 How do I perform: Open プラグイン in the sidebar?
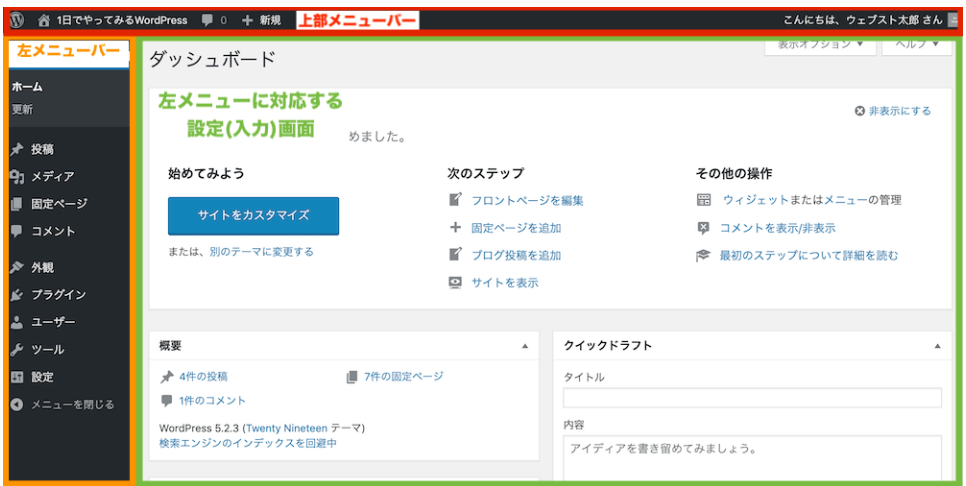(58, 295)
